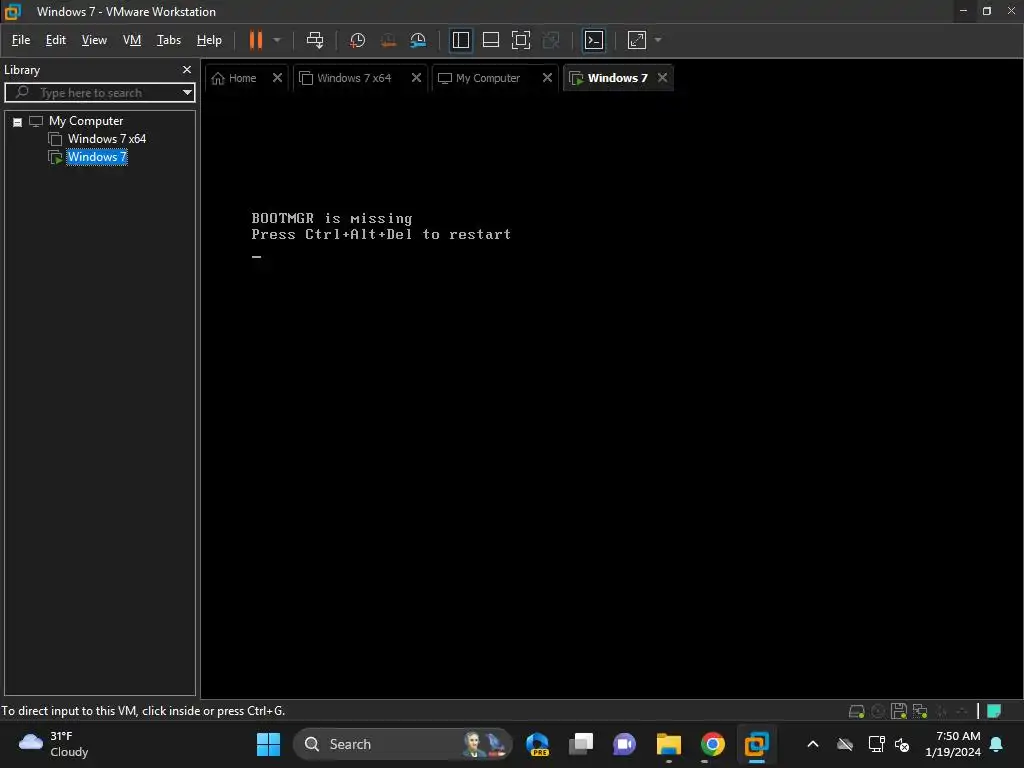Open Google Chrome from the taskbar

[712, 744]
